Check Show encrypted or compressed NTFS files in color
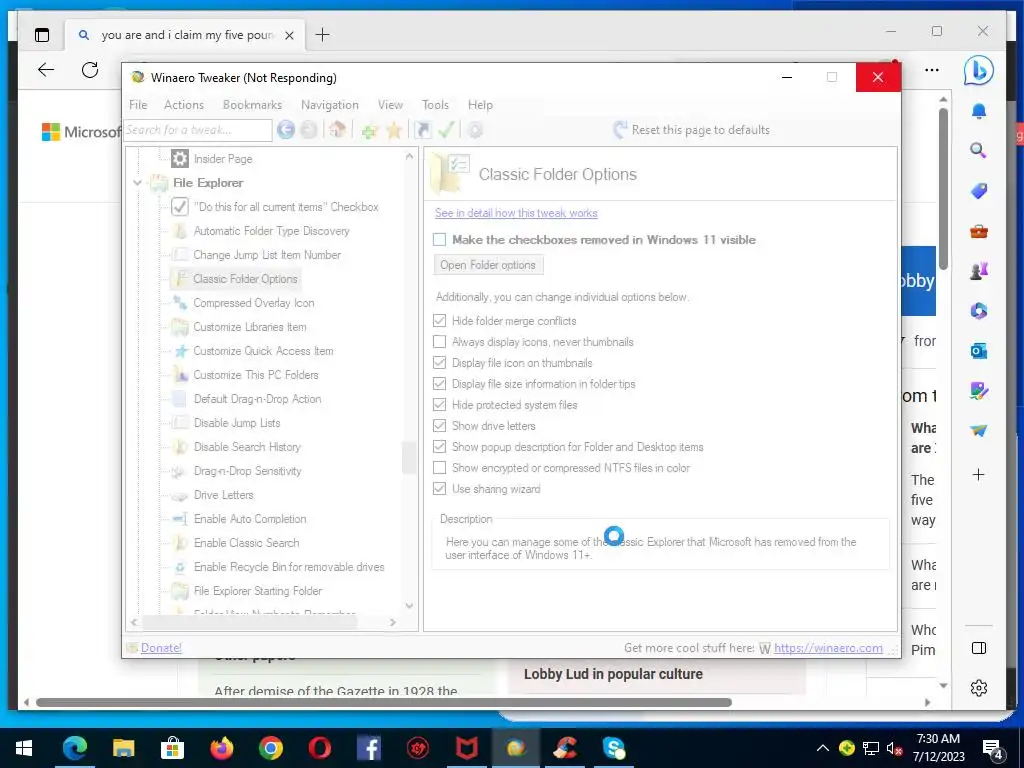 440,468
